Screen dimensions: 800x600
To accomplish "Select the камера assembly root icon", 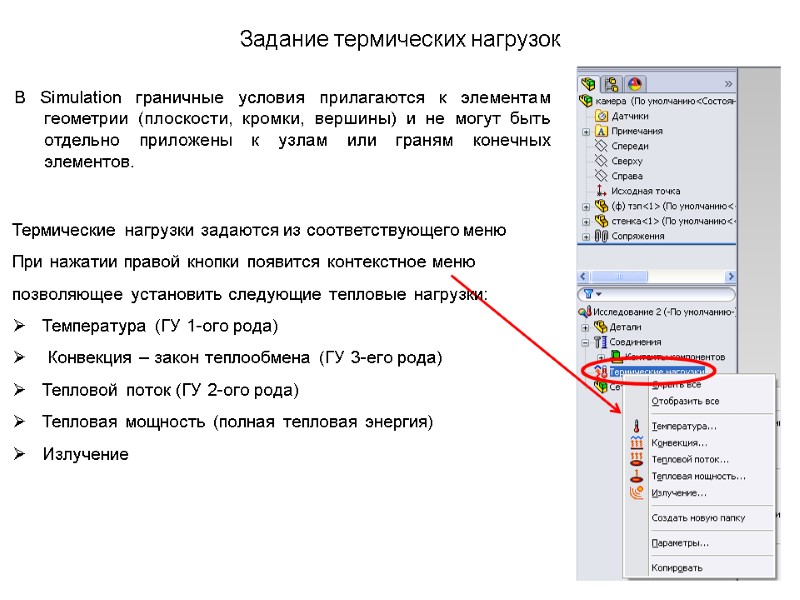I will [x=586, y=101].
